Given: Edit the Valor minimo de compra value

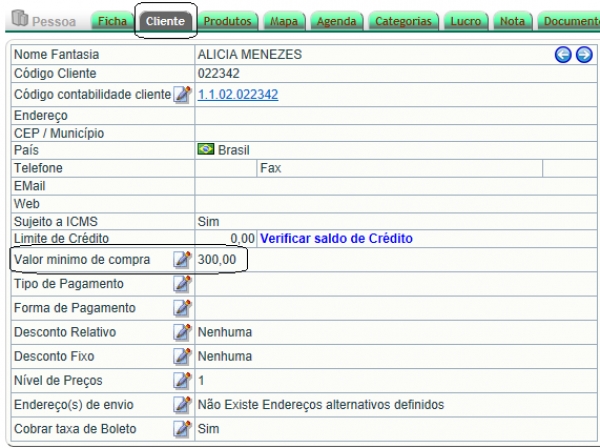Looking at the screenshot, I should click(x=182, y=259).
